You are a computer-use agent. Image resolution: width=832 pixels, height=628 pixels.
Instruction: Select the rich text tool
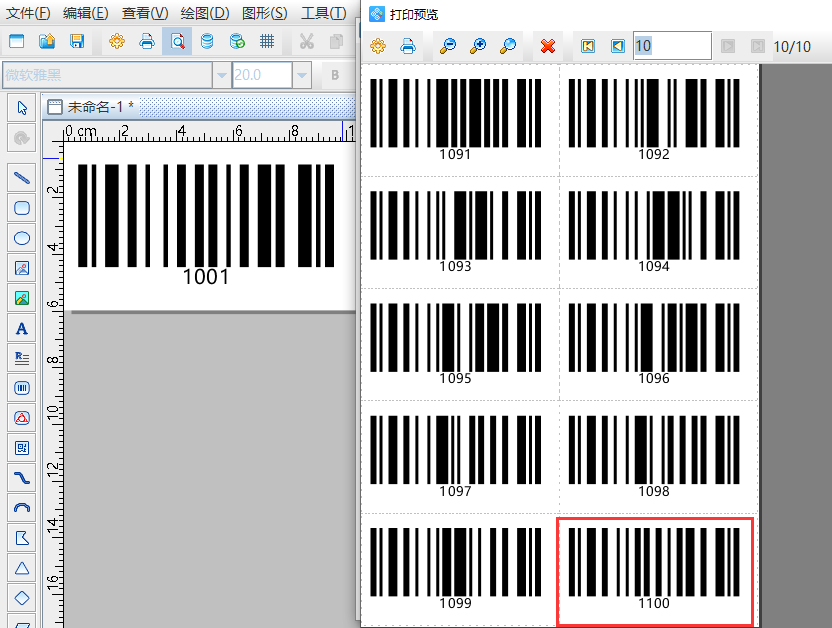click(22, 358)
